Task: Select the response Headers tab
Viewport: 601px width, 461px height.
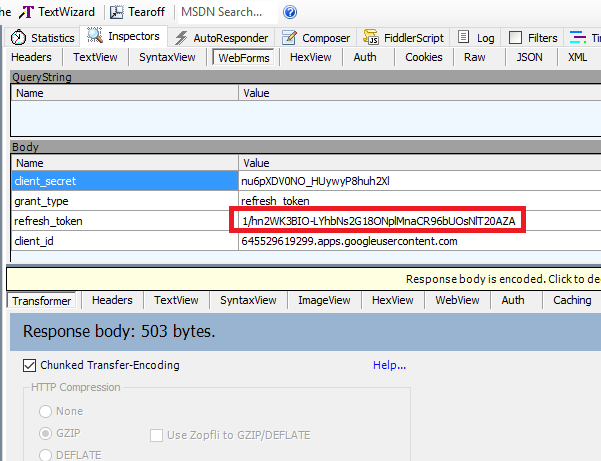Action: (112, 300)
